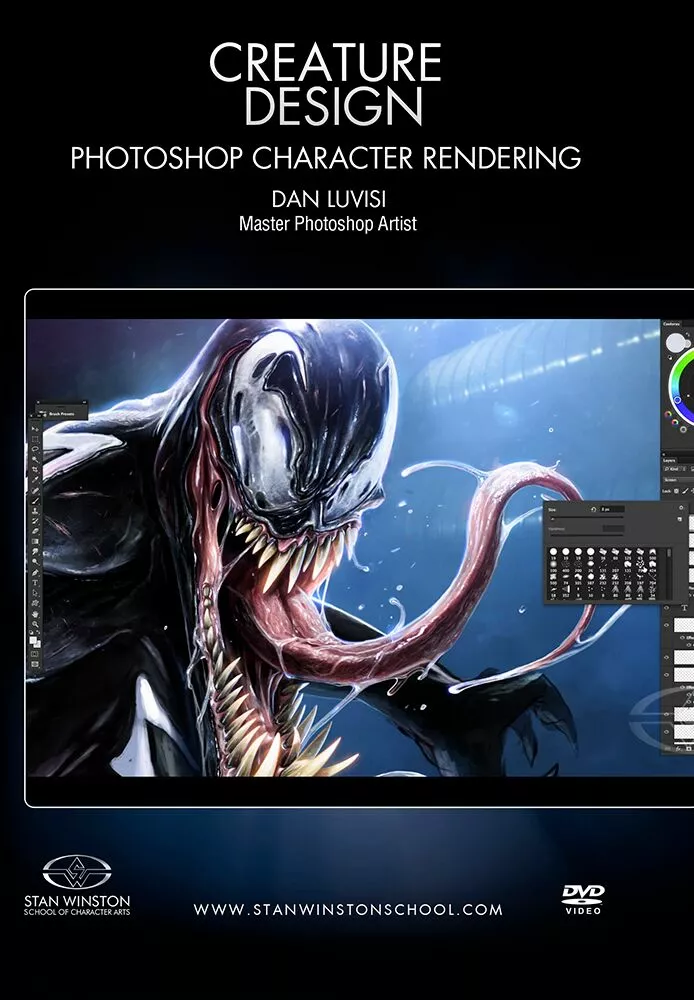The image size is (694, 1000).
Task: Select the History Brush tool
Action: pyautogui.click(x=35, y=520)
